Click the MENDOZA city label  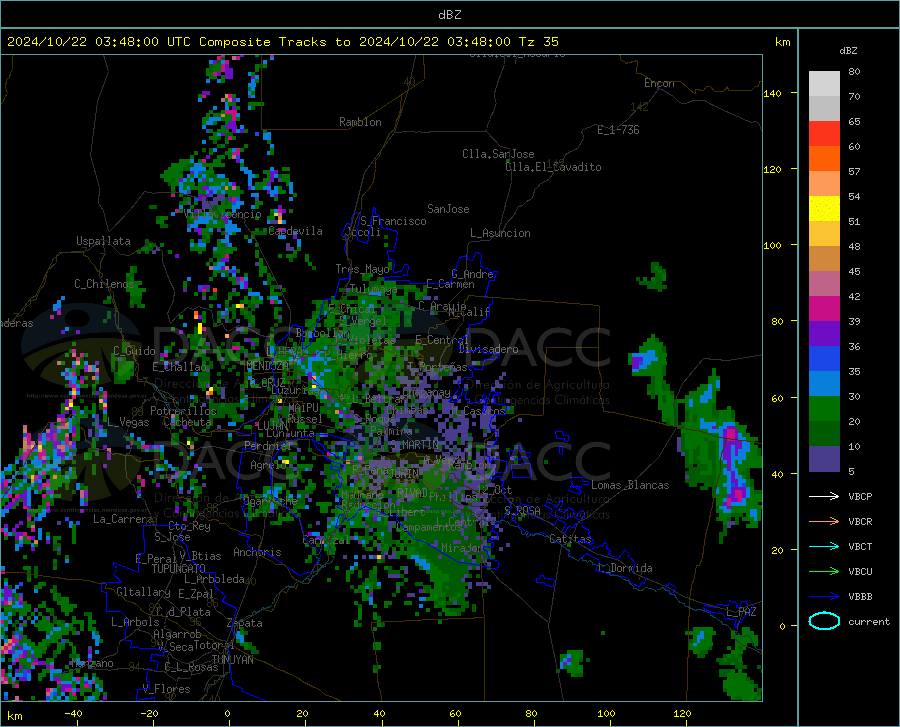[x=267, y=366]
